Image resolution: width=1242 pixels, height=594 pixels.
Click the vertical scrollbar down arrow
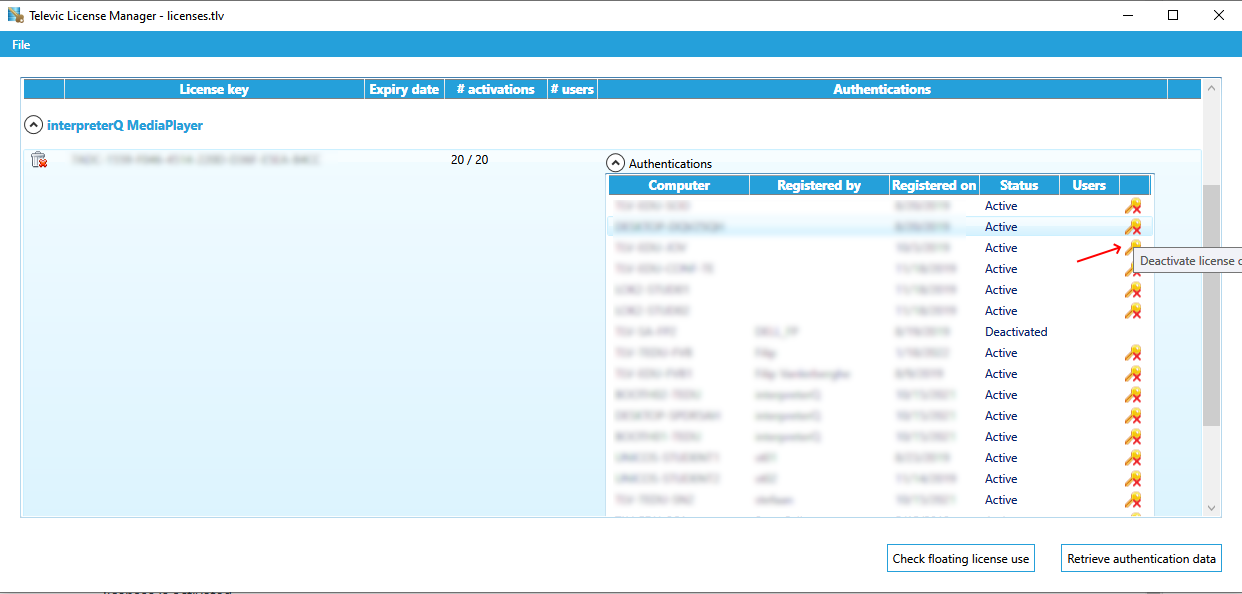click(1211, 508)
